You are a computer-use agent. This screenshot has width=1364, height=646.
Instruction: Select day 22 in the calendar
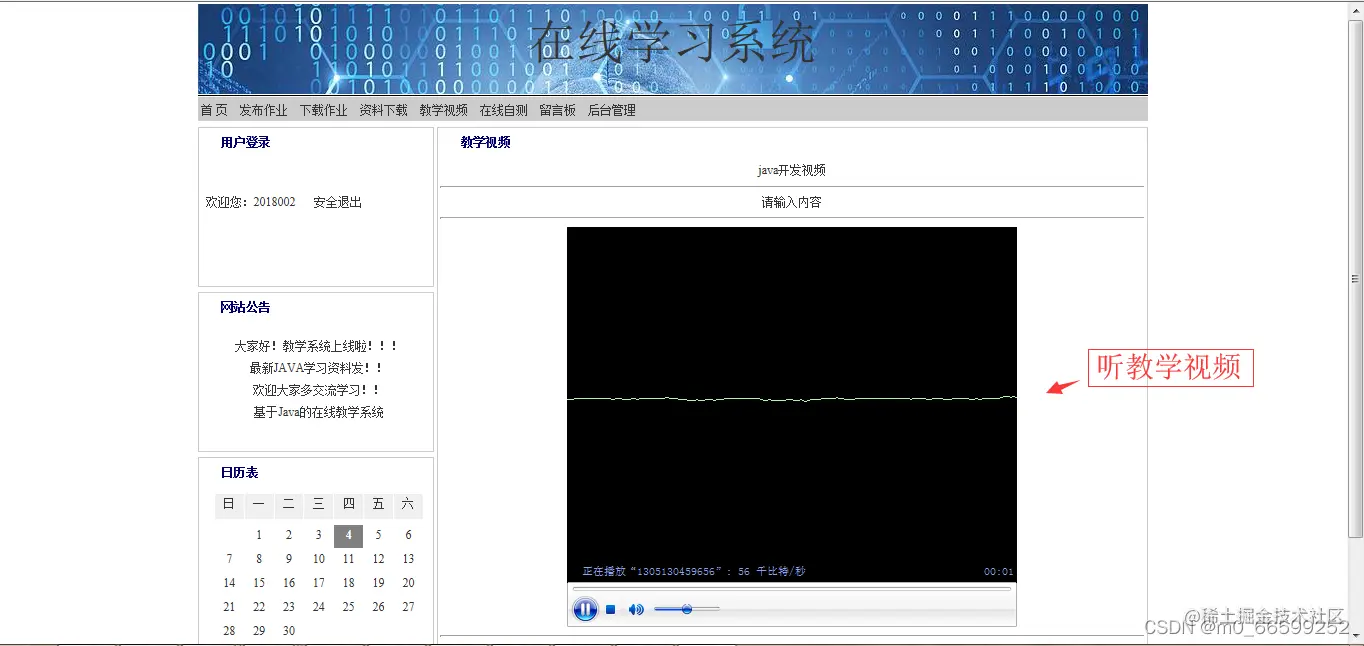259,607
